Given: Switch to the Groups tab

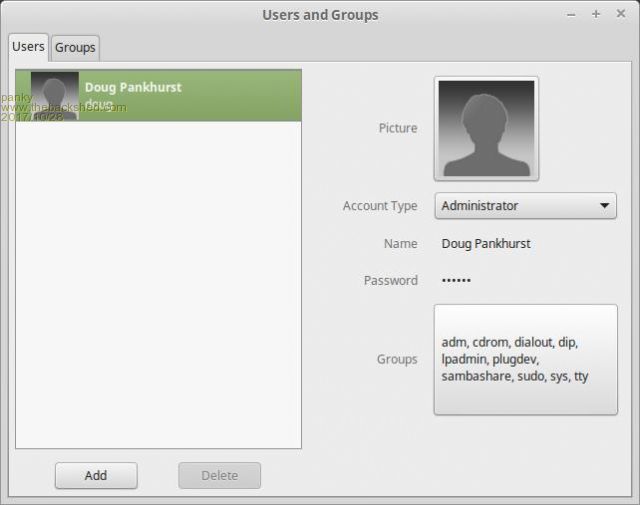Looking at the screenshot, I should click(x=75, y=47).
